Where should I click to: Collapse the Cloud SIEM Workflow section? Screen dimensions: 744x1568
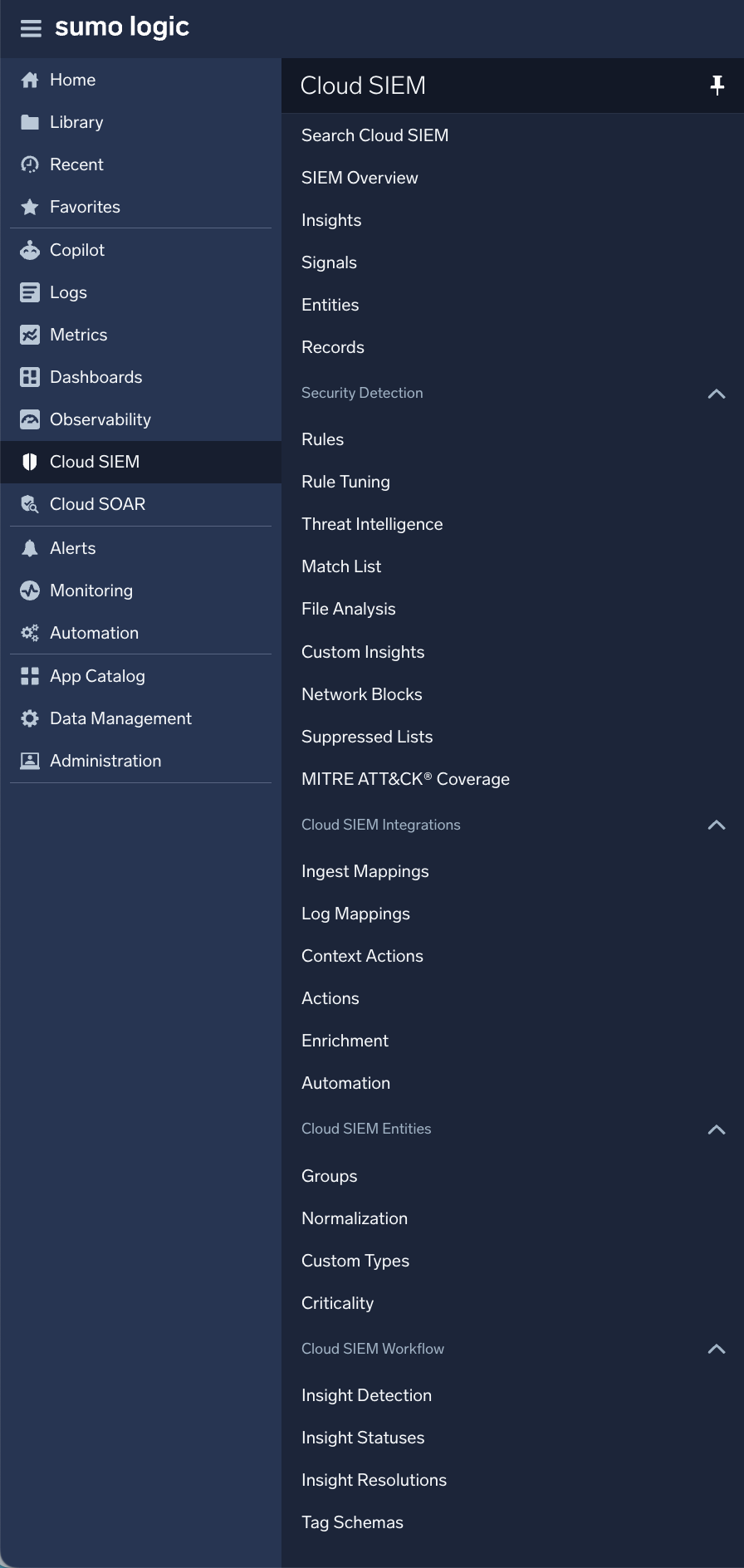[716, 1349]
